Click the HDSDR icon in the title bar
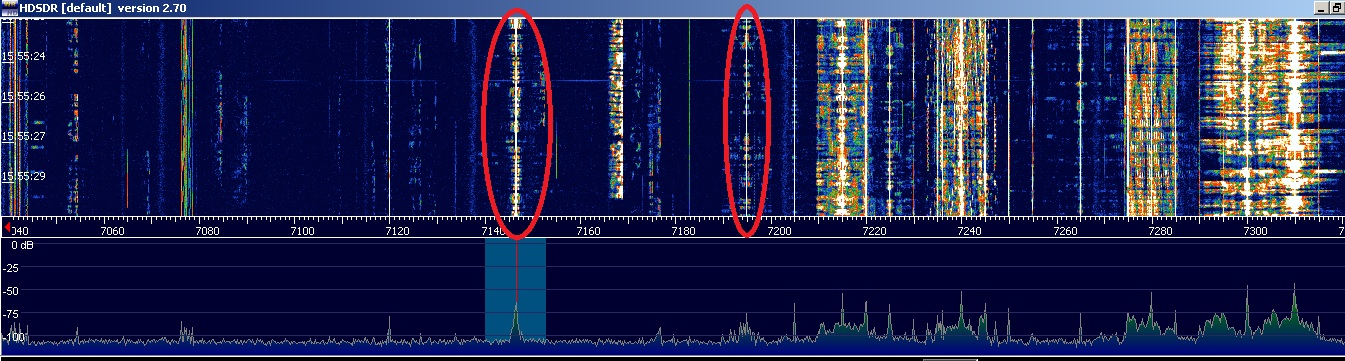The width and height of the screenshot is (1345, 361). 10,8
